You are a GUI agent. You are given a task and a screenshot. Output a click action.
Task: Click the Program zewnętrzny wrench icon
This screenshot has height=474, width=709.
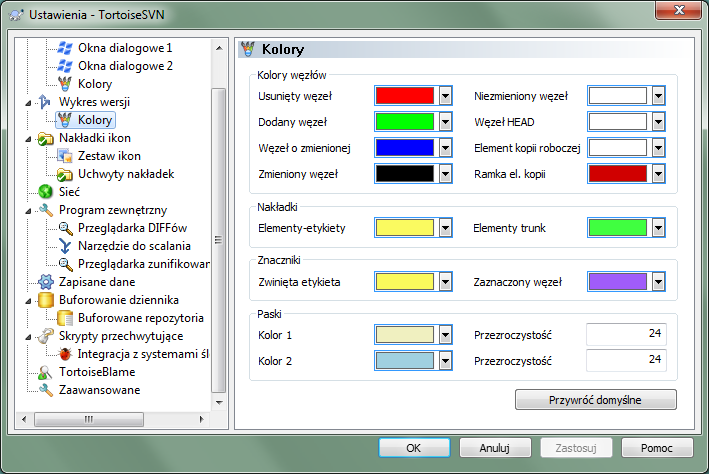(x=45, y=210)
